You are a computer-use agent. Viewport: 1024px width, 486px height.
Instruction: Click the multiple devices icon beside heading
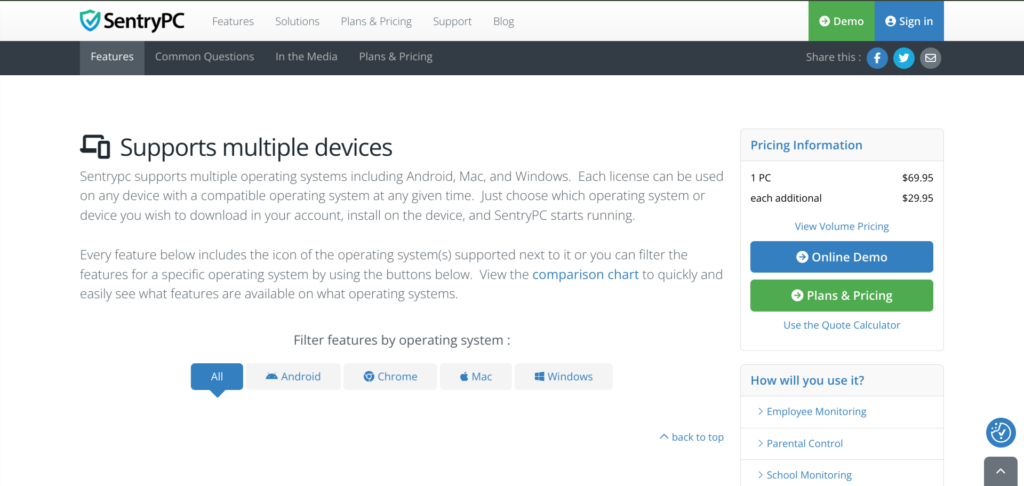point(95,147)
